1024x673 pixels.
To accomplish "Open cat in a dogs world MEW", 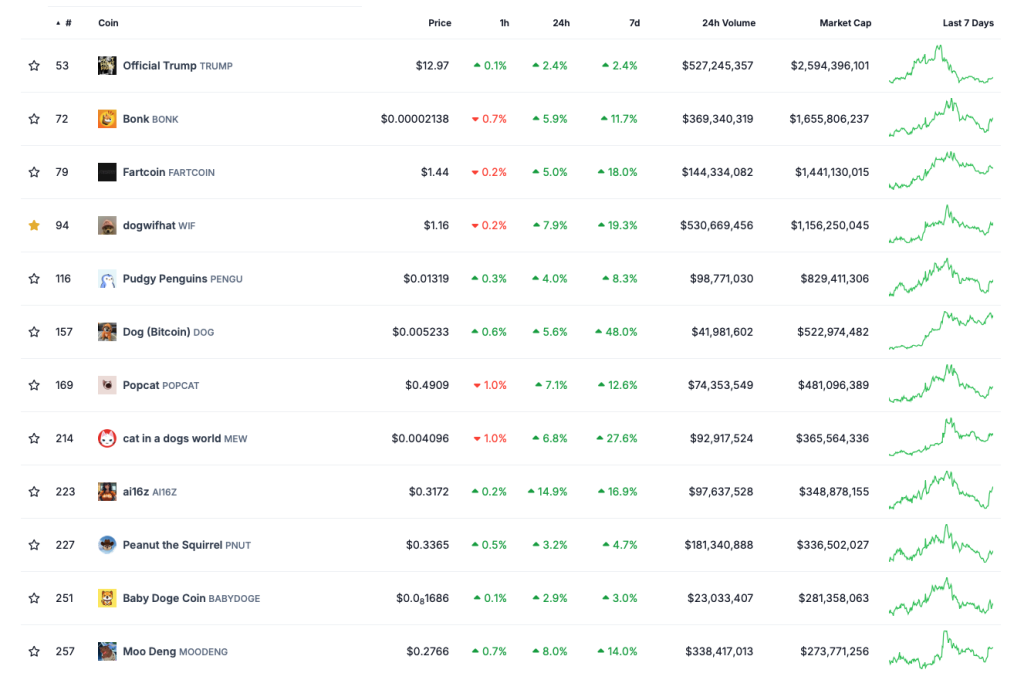I will tap(185, 439).
